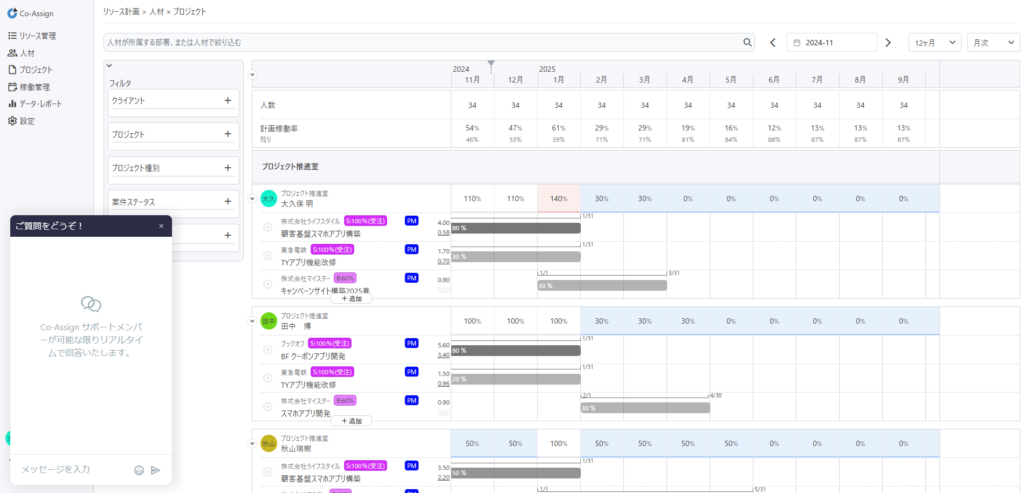Focus the メッセージを入力 chat field
1024x493 pixels.
click(x=74, y=469)
